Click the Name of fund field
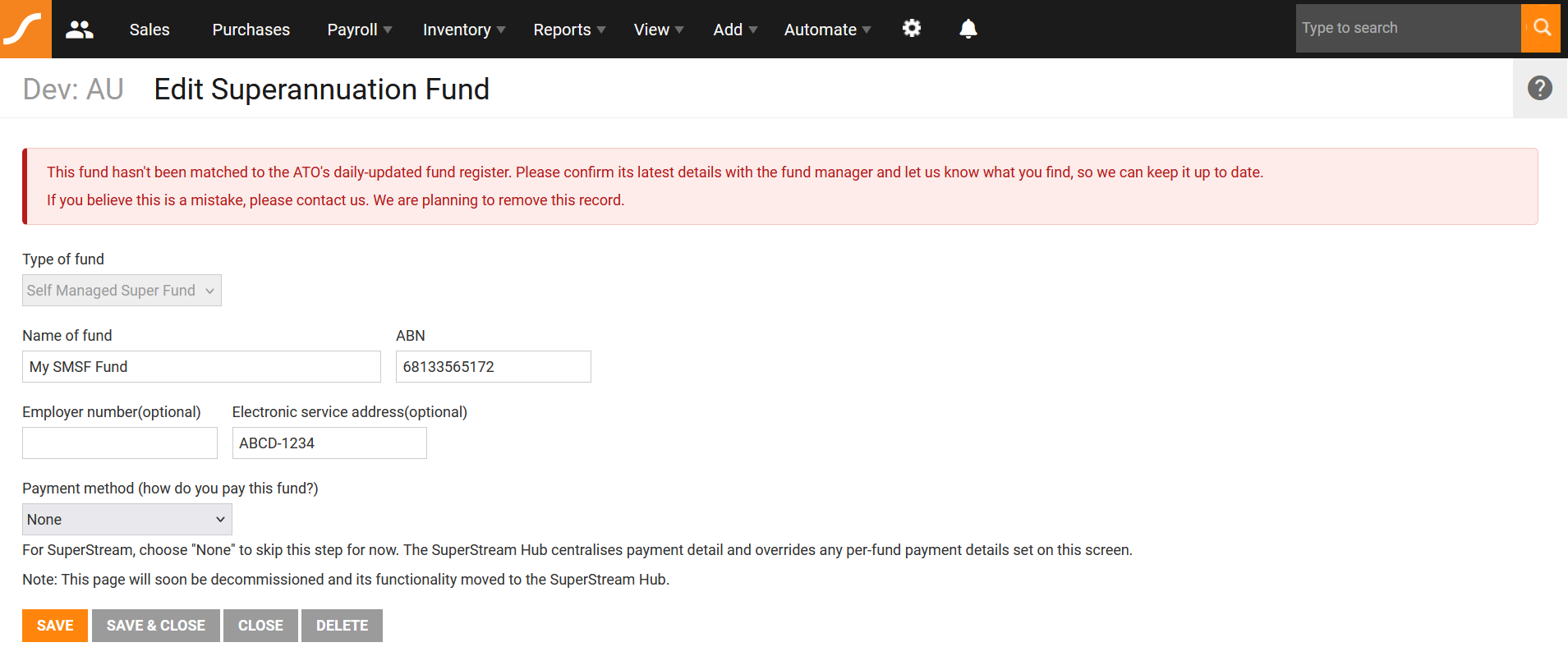 (201, 367)
